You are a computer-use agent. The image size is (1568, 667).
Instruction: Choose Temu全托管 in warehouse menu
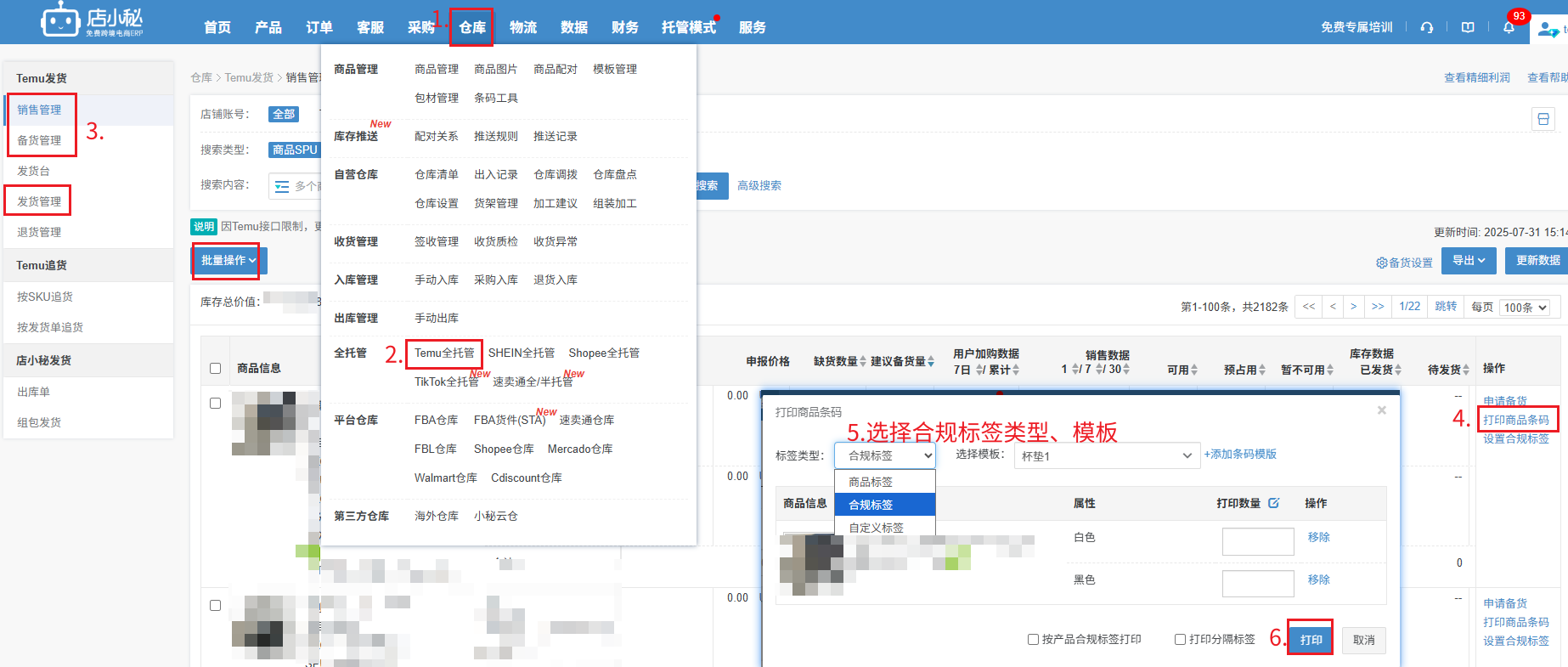[444, 353]
